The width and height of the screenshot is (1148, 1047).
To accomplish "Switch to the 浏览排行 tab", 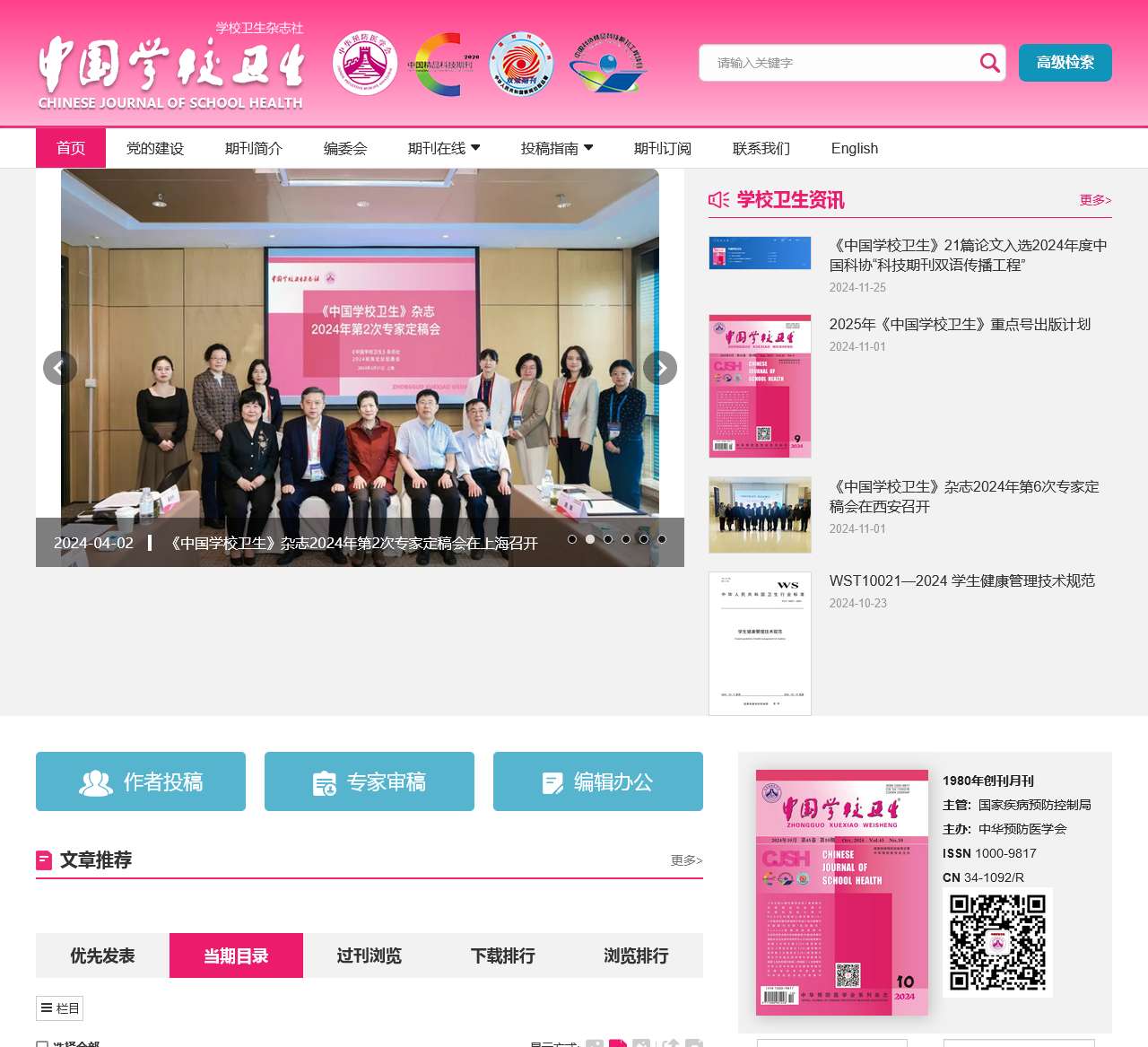I will pos(637,955).
